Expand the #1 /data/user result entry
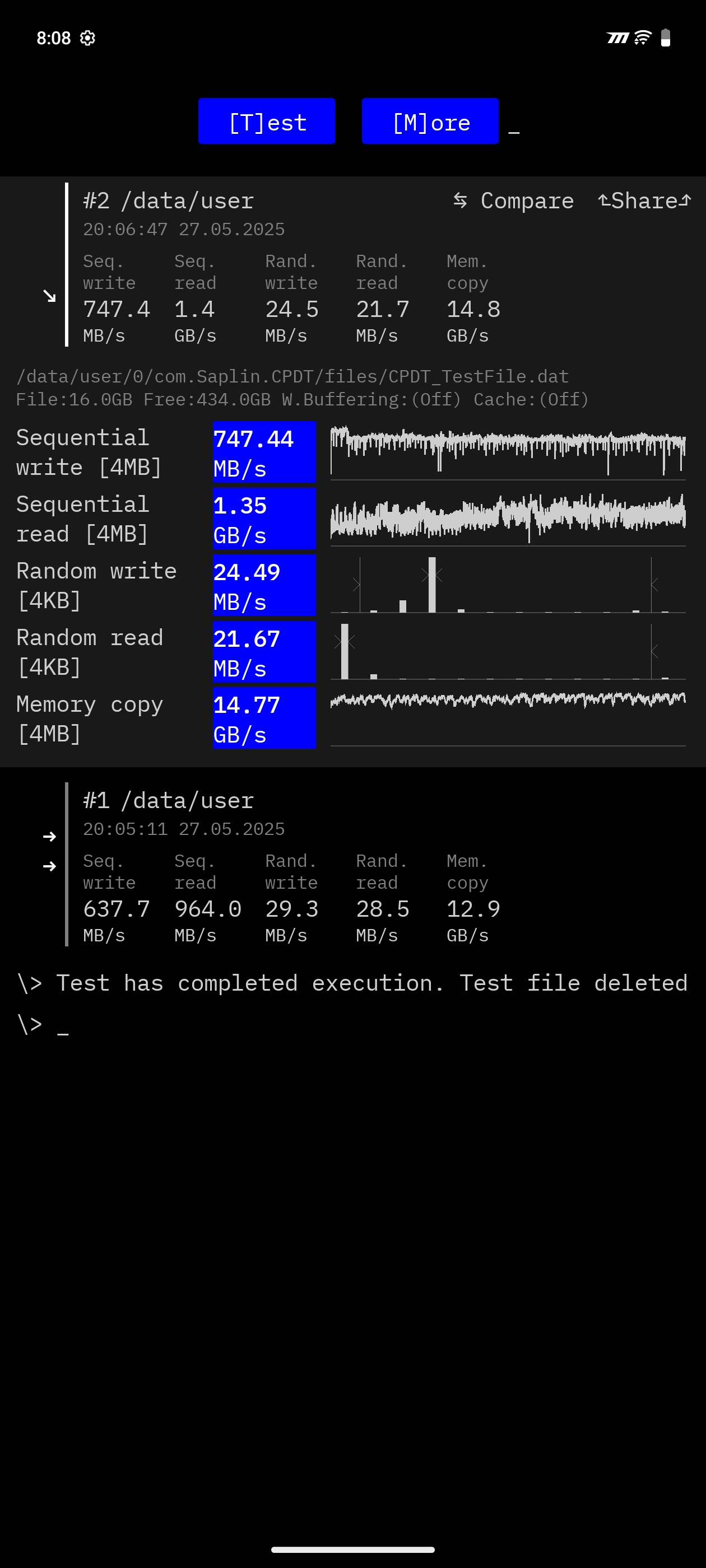 (x=169, y=800)
